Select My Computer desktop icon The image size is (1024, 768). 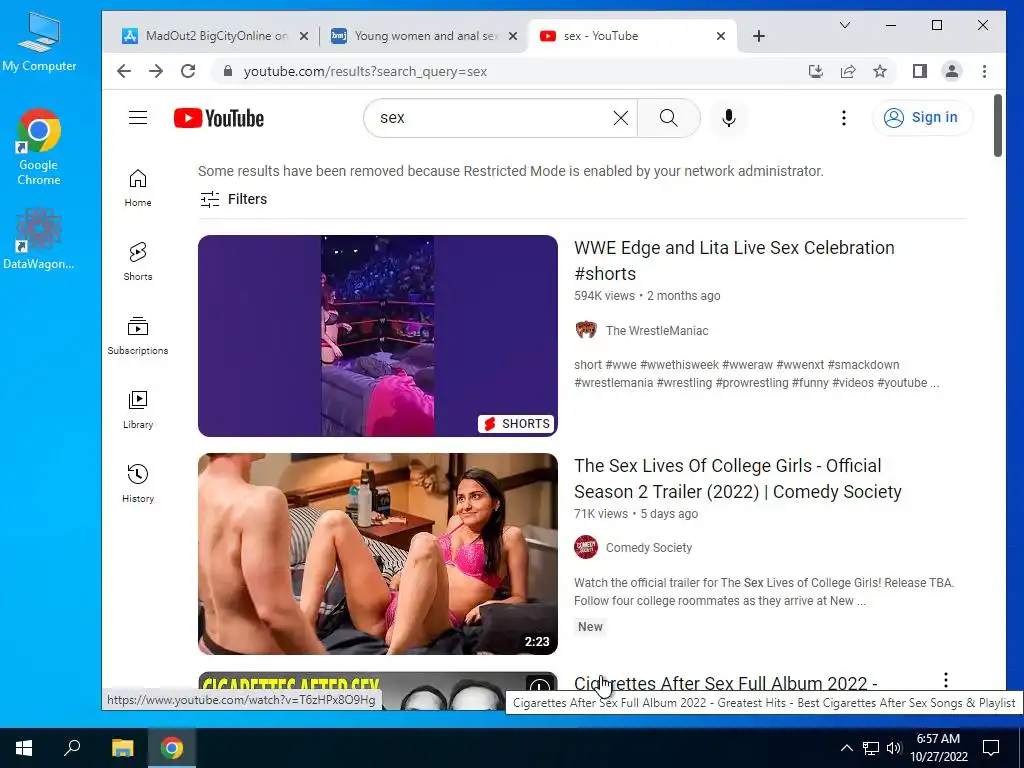click(39, 42)
